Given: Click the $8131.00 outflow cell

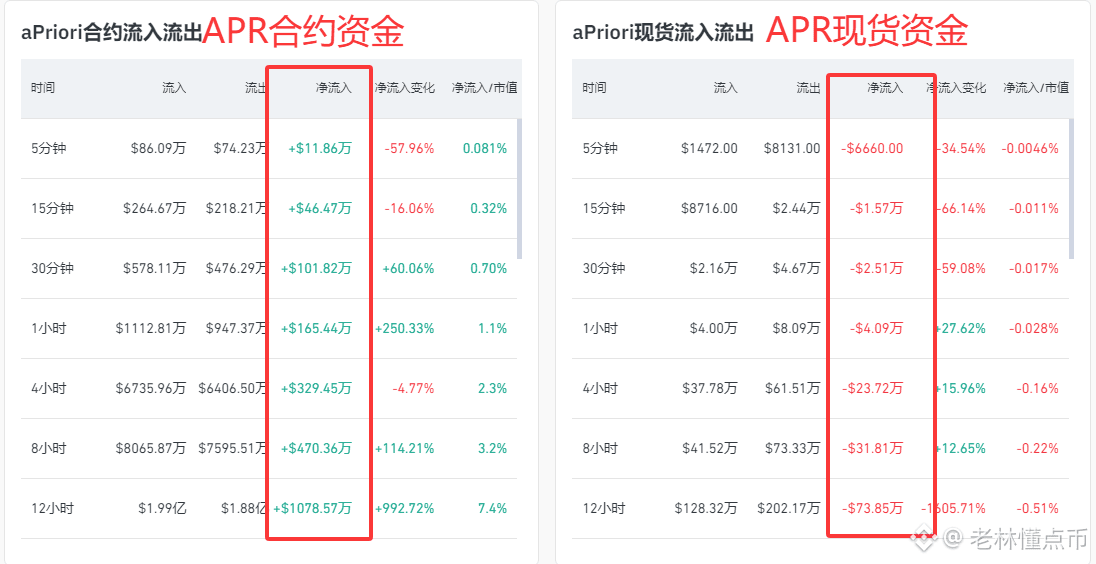Looking at the screenshot, I should tap(791, 148).
